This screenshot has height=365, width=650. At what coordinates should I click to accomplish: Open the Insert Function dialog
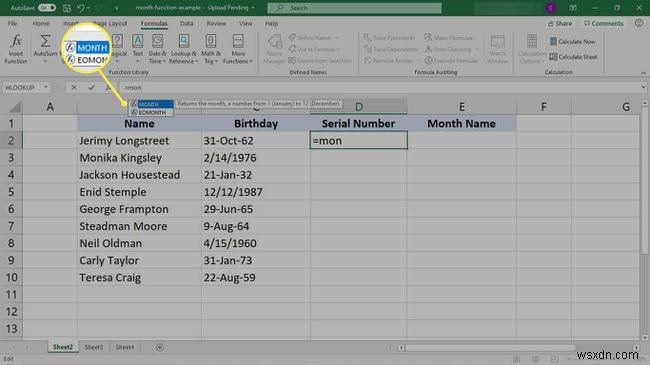pos(16,49)
